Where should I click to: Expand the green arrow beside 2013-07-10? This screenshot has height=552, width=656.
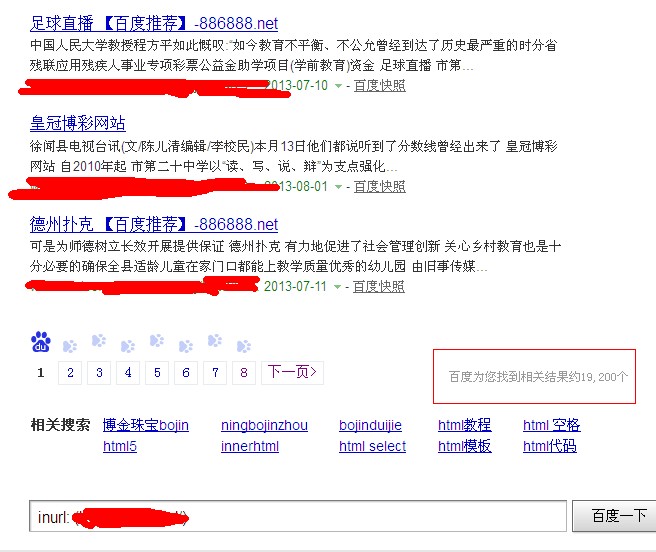pos(338,86)
